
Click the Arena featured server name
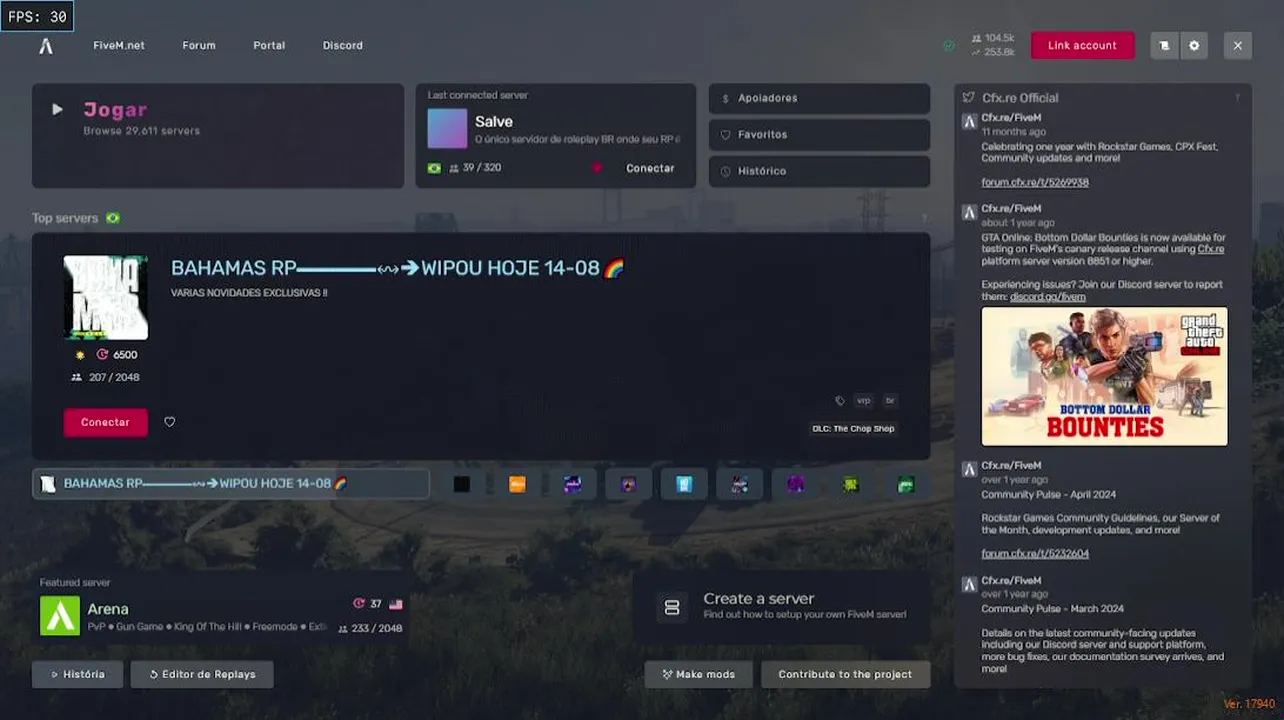[108, 608]
